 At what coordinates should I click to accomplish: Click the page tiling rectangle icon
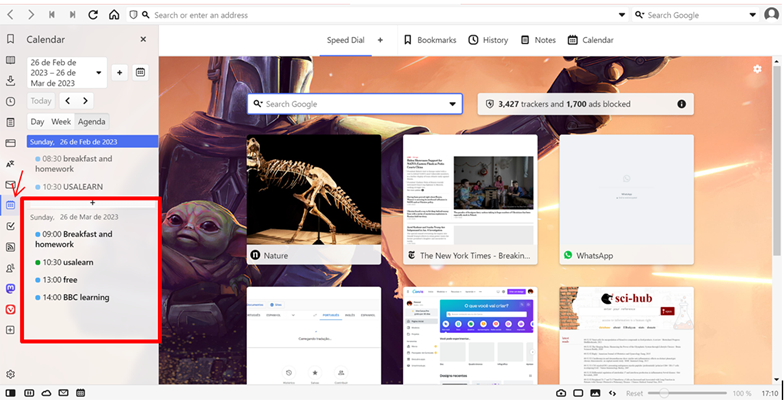click(578, 393)
